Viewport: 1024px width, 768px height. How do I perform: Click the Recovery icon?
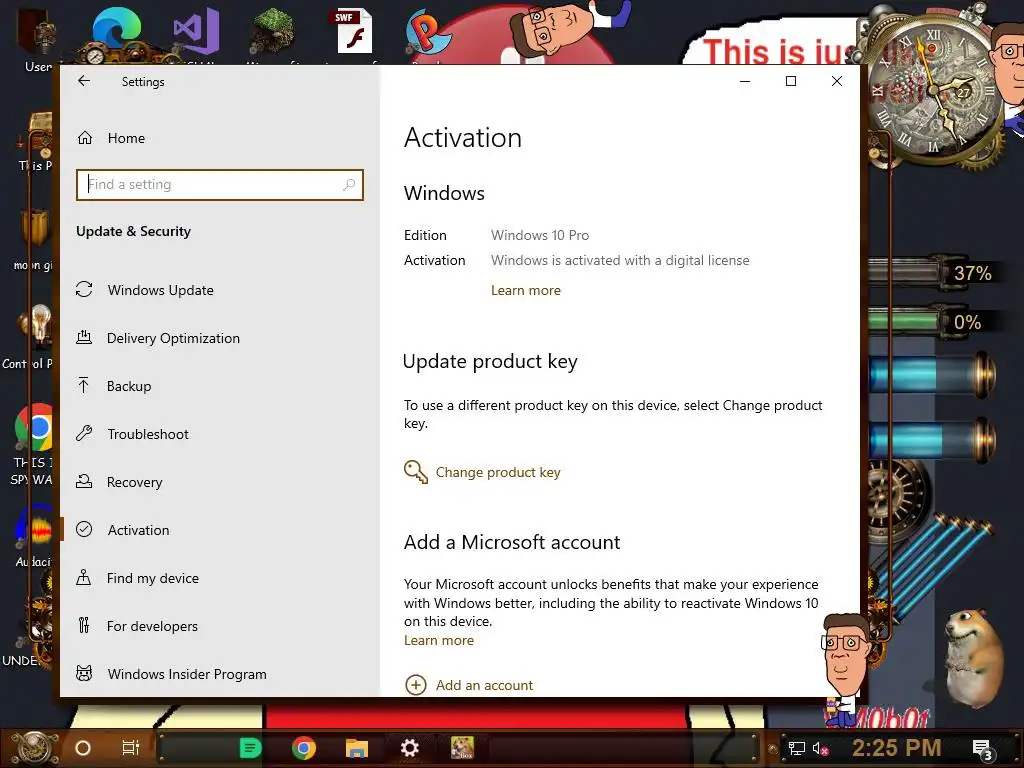point(84,481)
